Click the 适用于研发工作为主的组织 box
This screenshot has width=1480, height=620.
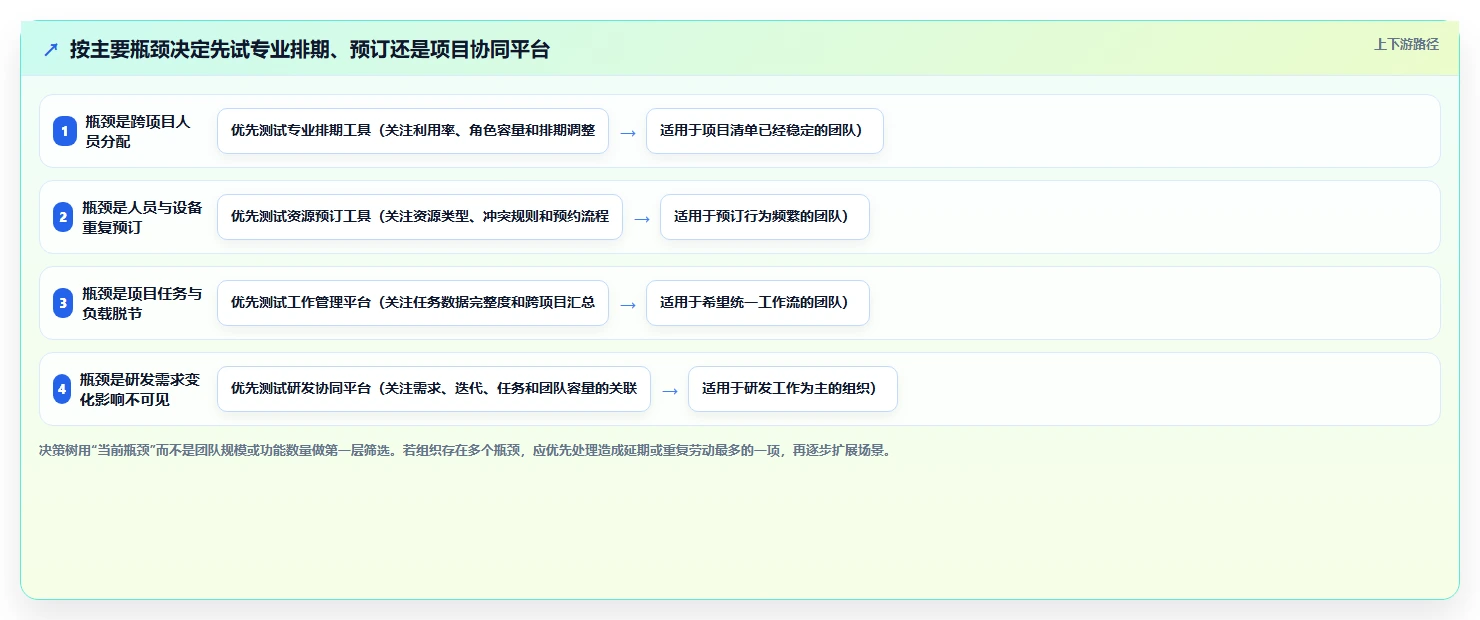pyautogui.click(x=793, y=389)
